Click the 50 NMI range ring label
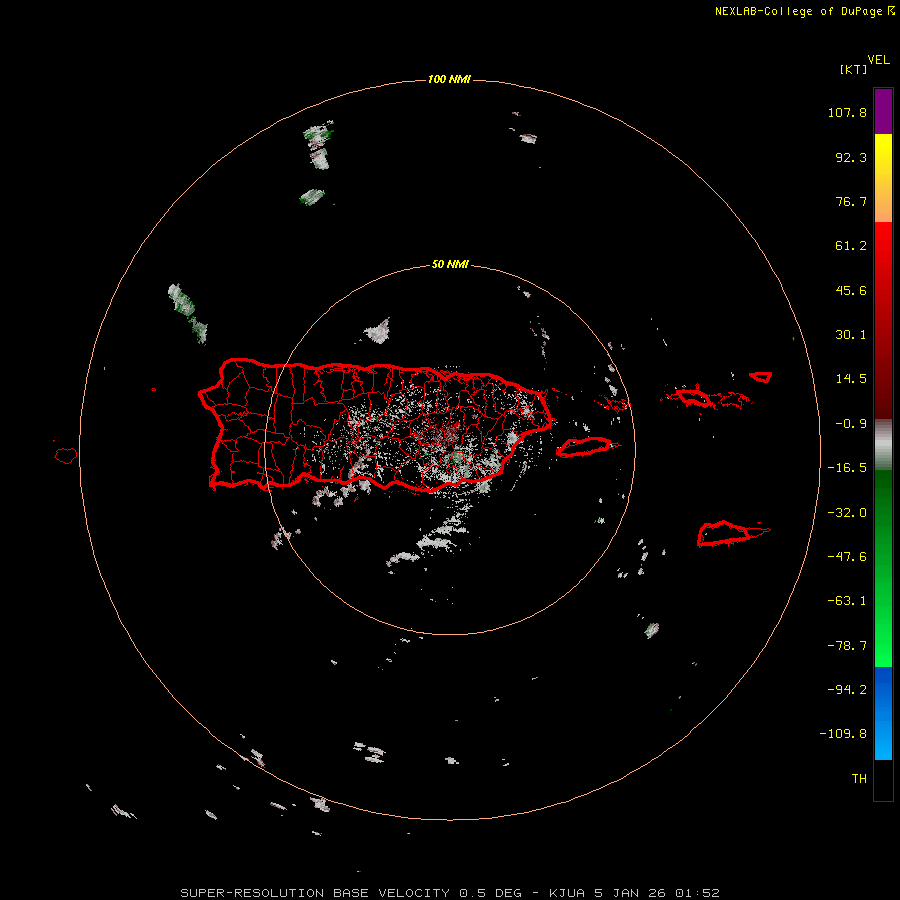This screenshot has width=900, height=900. click(x=450, y=265)
